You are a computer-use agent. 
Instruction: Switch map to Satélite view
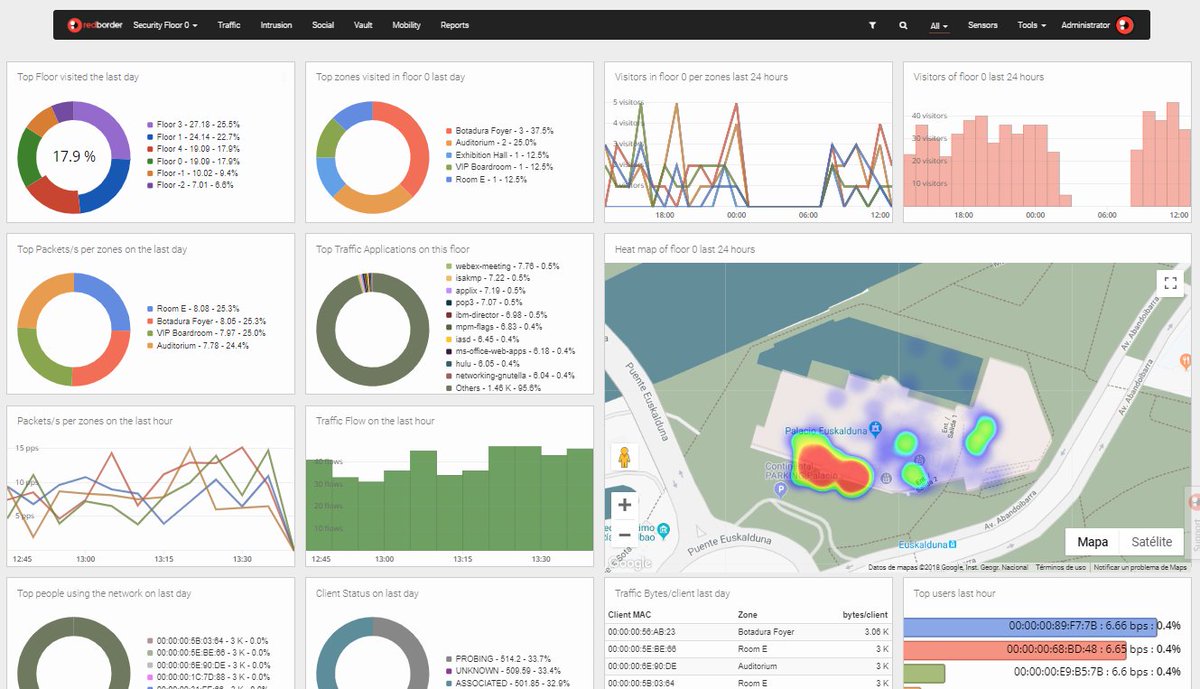tap(1151, 542)
